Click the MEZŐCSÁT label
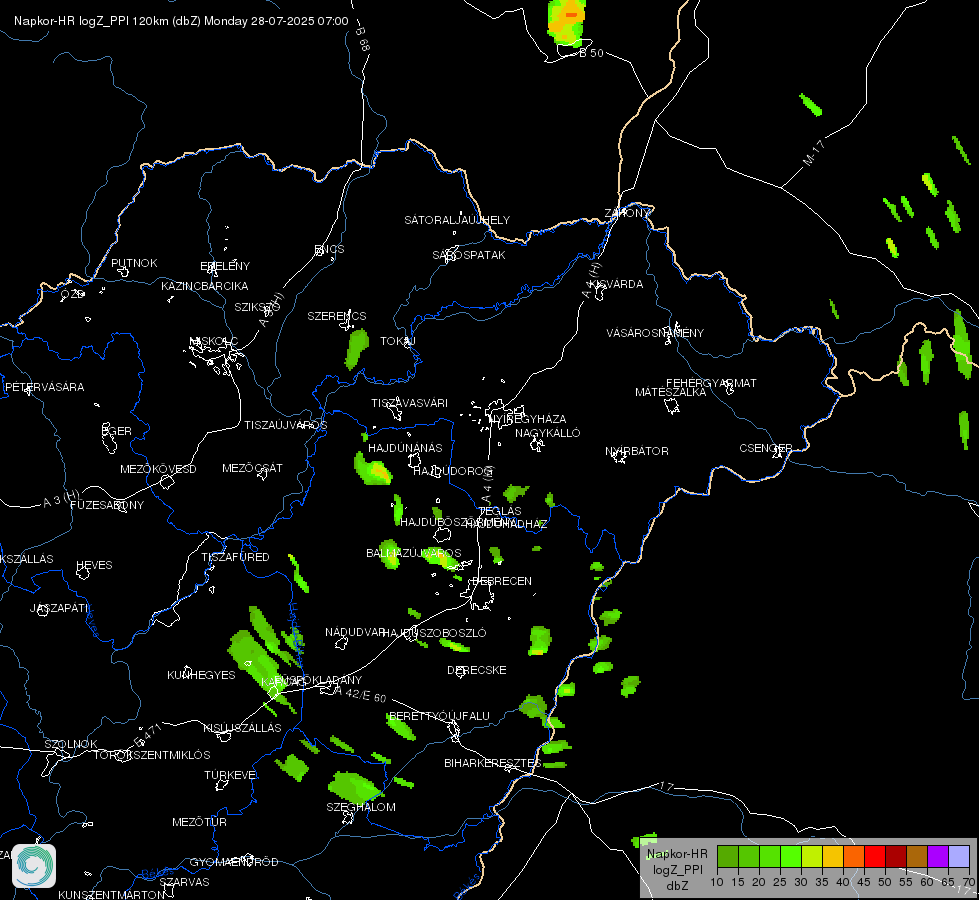Viewport: 979px width, 900px height. (x=252, y=468)
